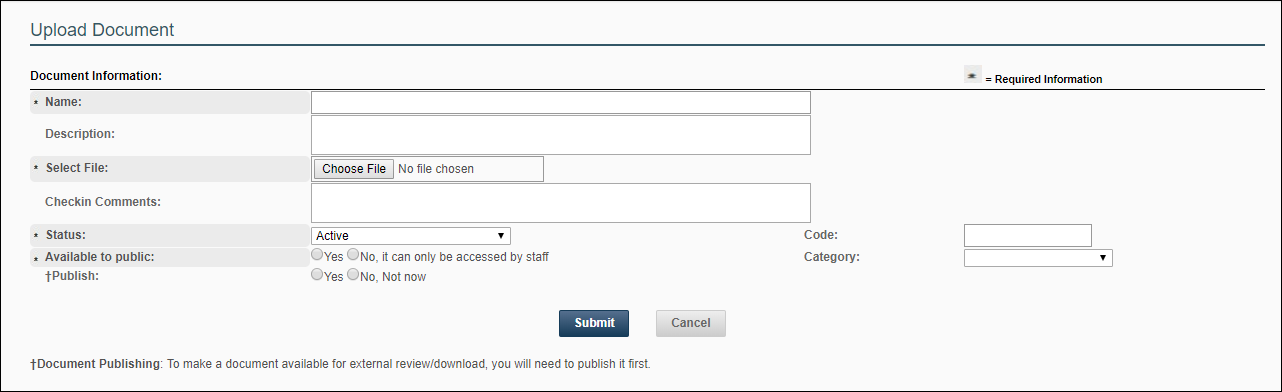
Task: Click the Choose File button
Action: (354, 169)
